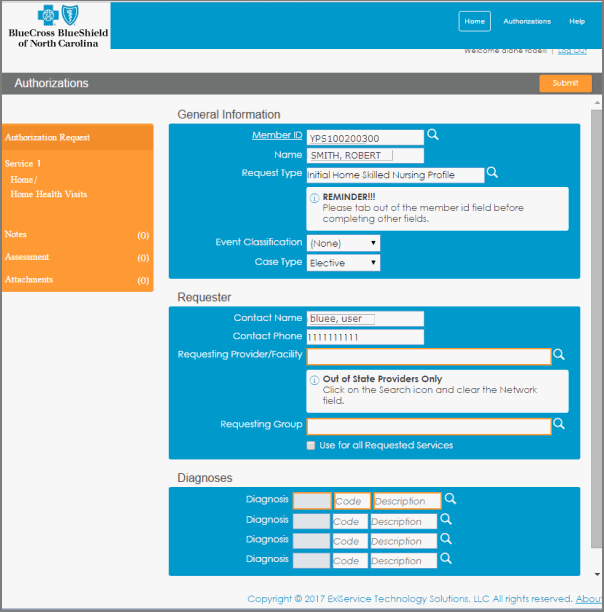
Task: Open the Event Classification dropdown
Action: [343, 243]
